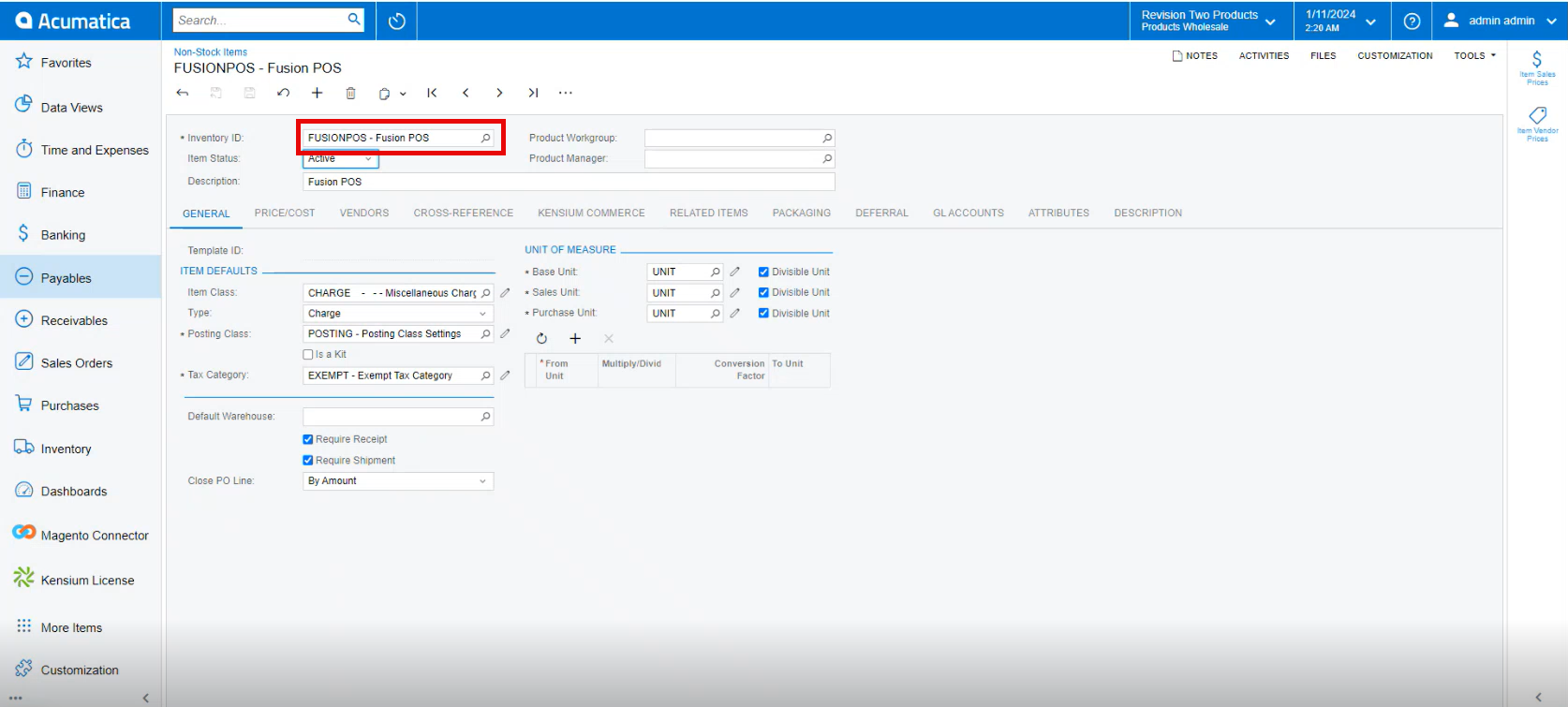Open the more actions ellipsis menu

coord(566,93)
